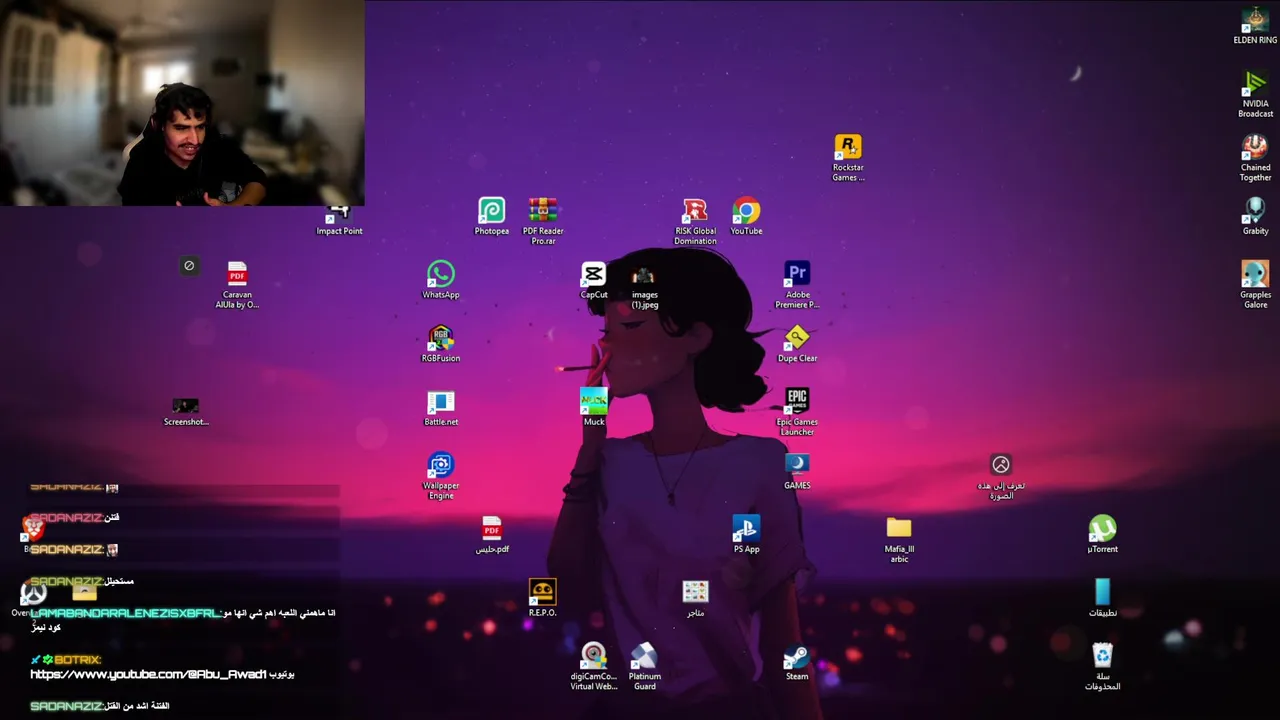Screen dimensions: 1280x720
Task: Launch the Muck game icon
Action: click(x=594, y=407)
